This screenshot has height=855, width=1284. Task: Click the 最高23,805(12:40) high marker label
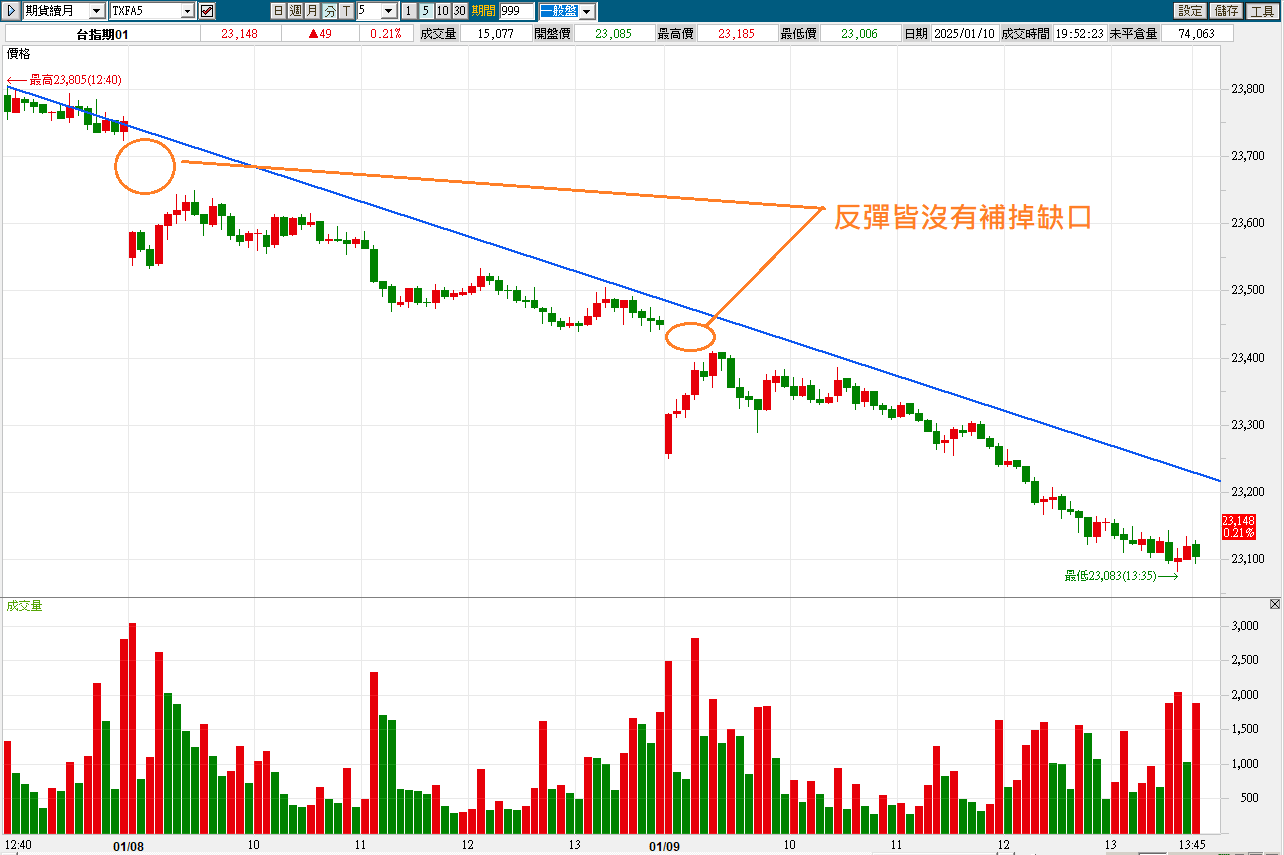coord(76,79)
